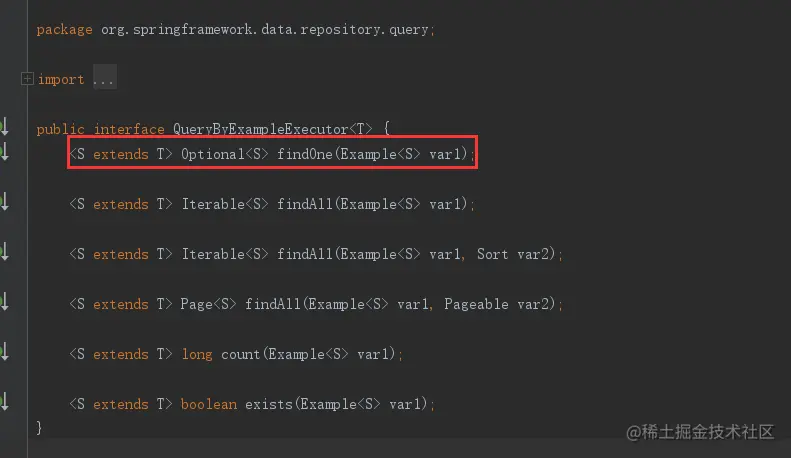Click the 'Page<S>' return type
Image resolution: width=791 pixels, height=458 pixels.
pos(208,304)
